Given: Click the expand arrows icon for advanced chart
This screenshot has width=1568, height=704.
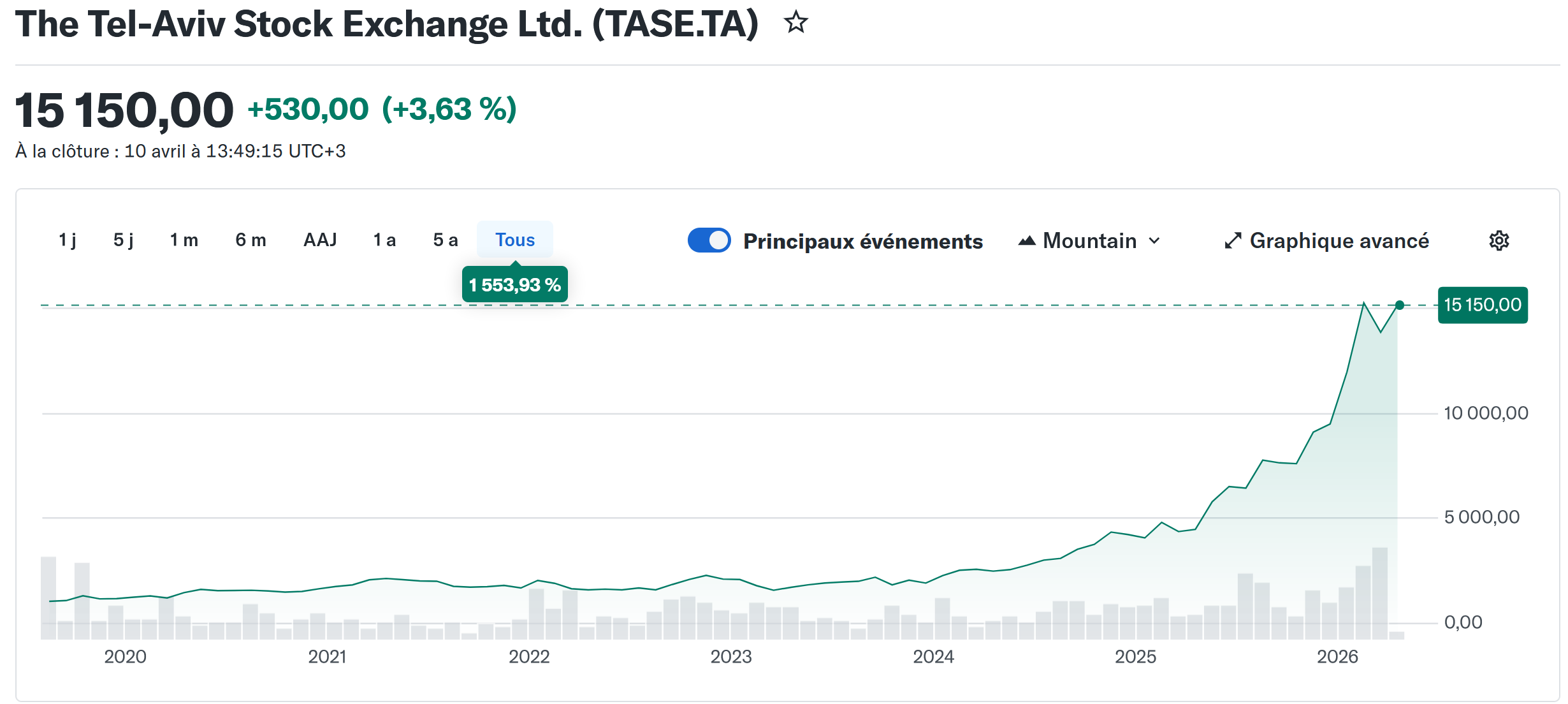Looking at the screenshot, I should pos(1233,240).
